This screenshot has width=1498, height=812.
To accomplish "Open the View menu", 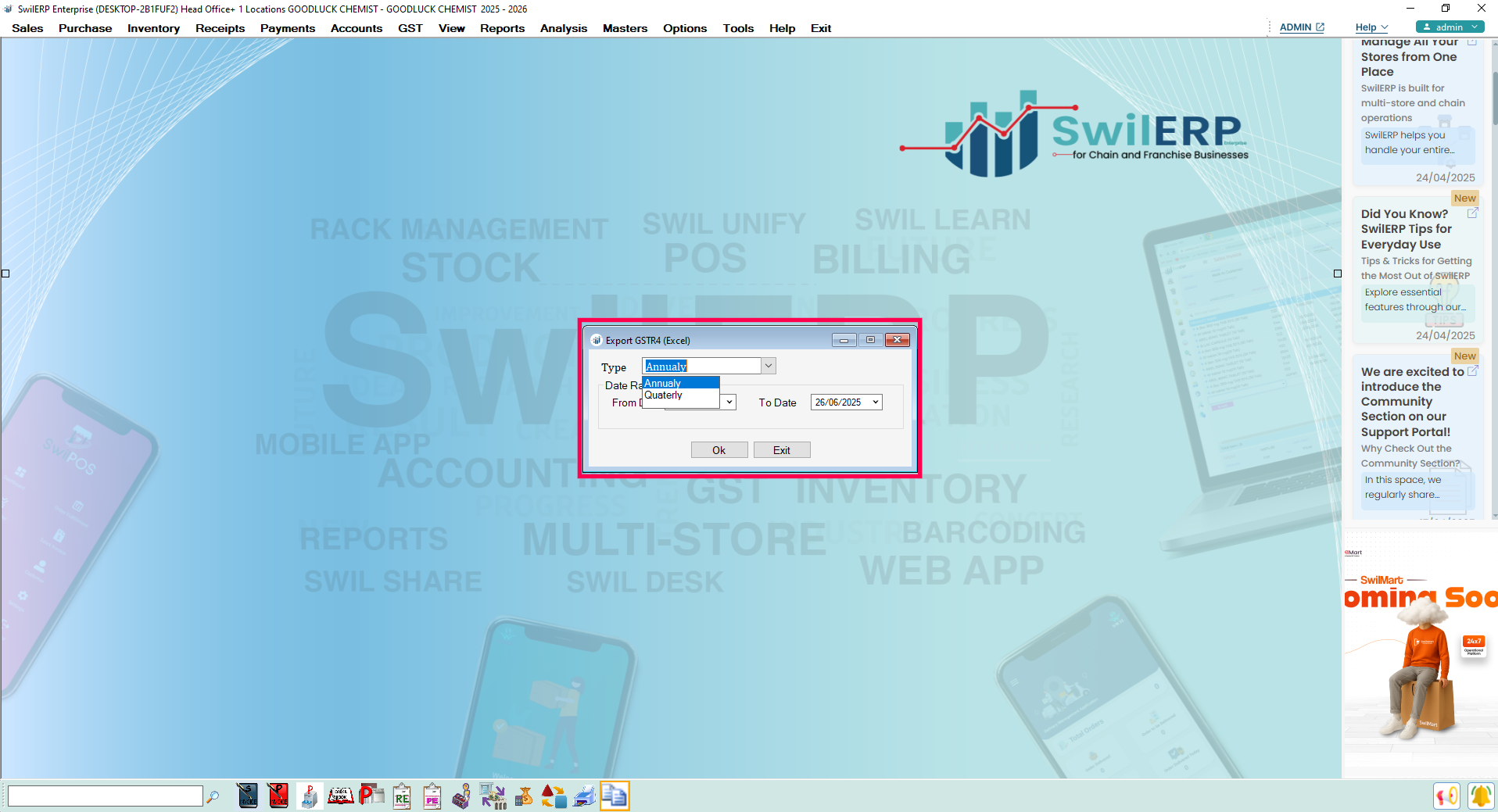I will click(451, 28).
